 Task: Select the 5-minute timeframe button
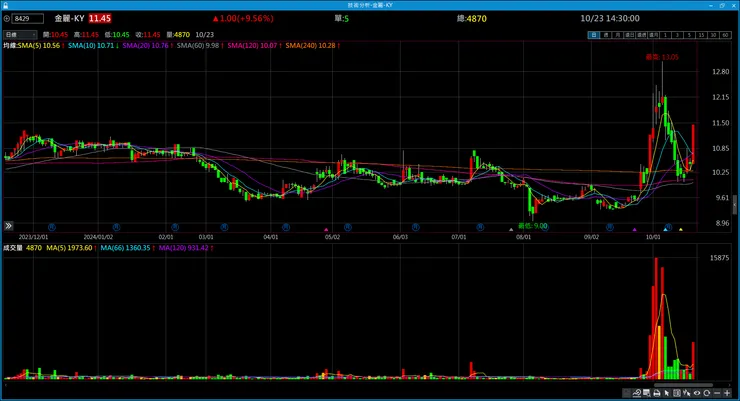[x=689, y=35]
